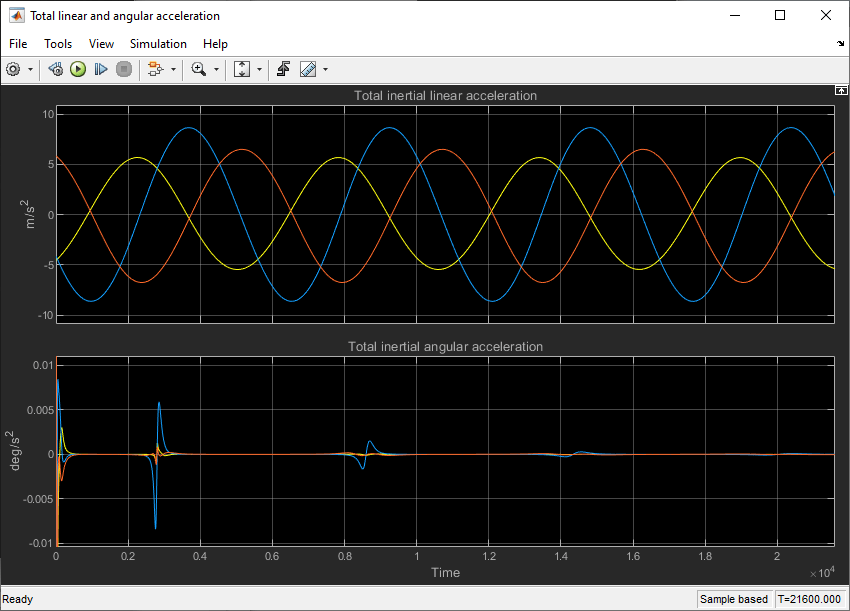The image size is (850, 611).
Task: Click the Stop simulation icon
Action: (123, 69)
